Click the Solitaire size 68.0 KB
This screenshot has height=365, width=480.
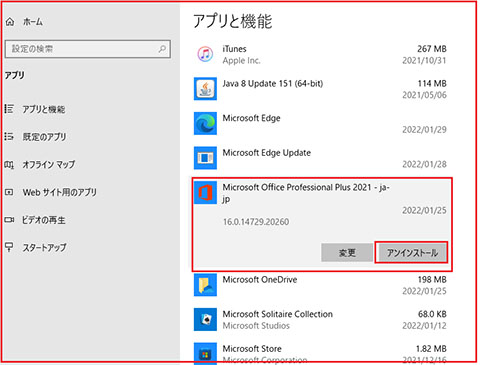[x=432, y=314]
